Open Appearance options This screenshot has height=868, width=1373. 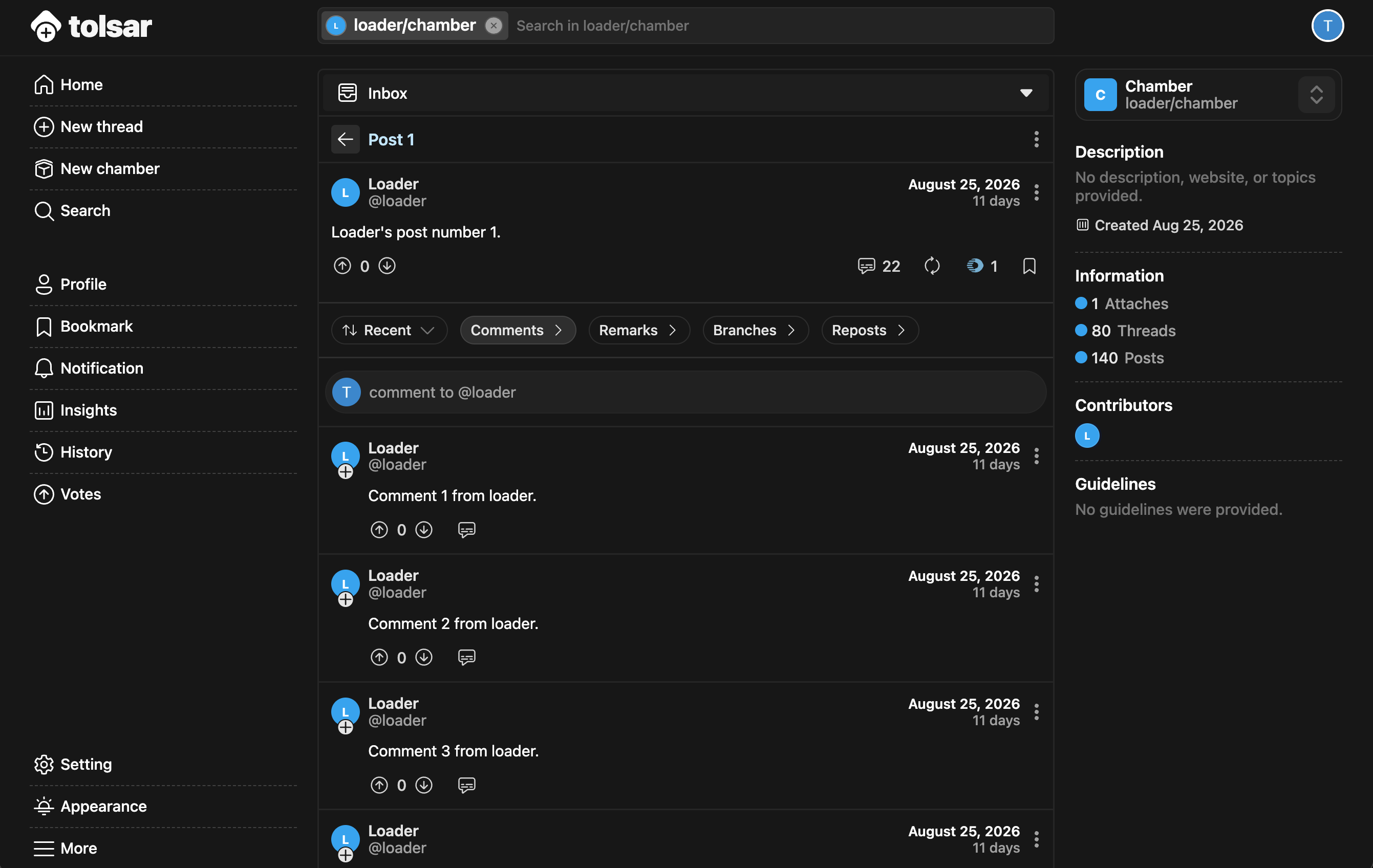tap(163, 806)
